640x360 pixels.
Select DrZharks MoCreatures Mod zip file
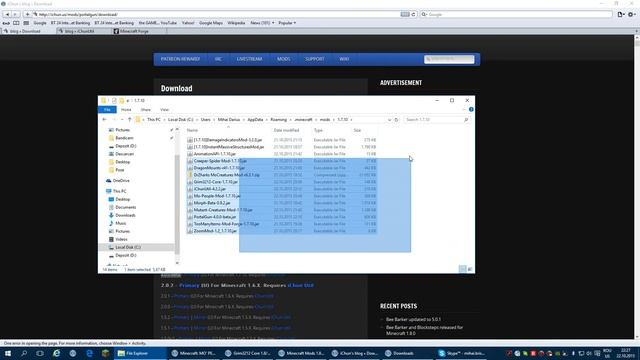[226, 175]
